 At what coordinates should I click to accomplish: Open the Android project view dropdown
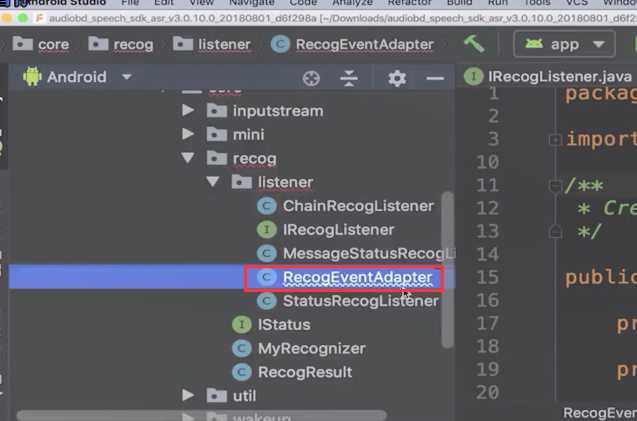(126, 77)
